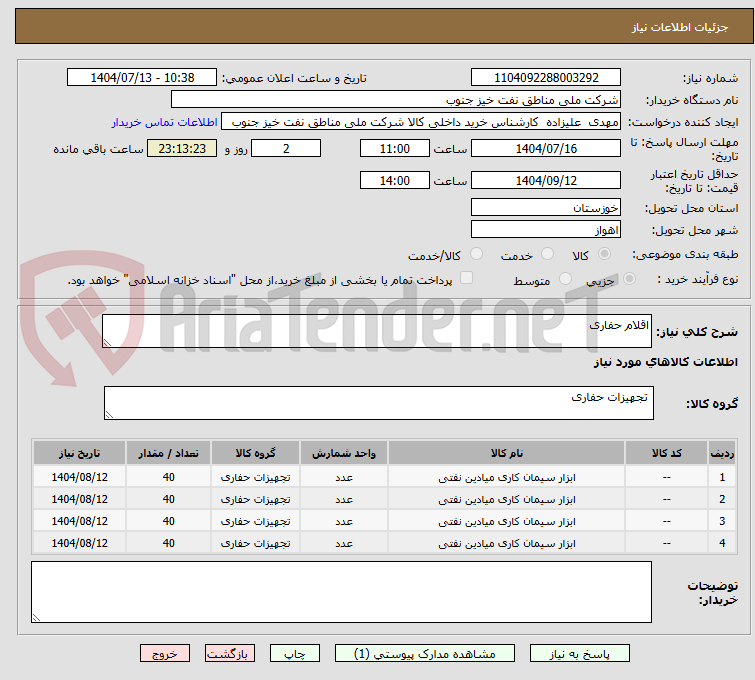The image size is (755, 680).
Task: Click the جزئیات اطلاعات نیاز page title
Action: pyautogui.click(x=679, y=27)
